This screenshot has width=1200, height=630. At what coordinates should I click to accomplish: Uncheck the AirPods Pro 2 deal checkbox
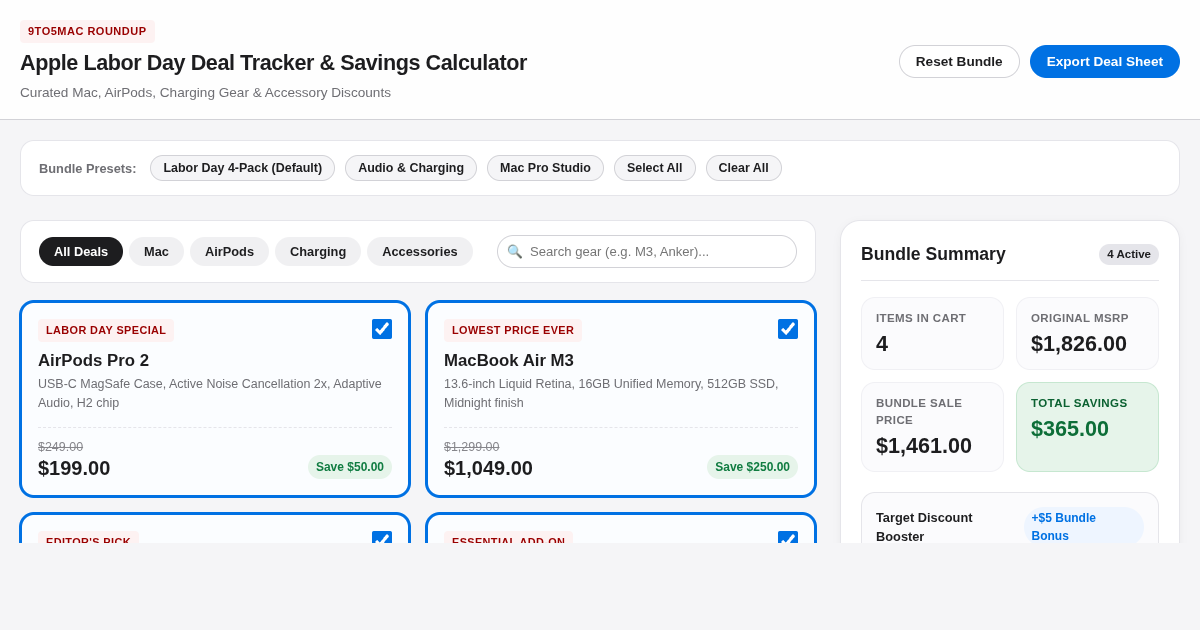click(x=382, y=329)
